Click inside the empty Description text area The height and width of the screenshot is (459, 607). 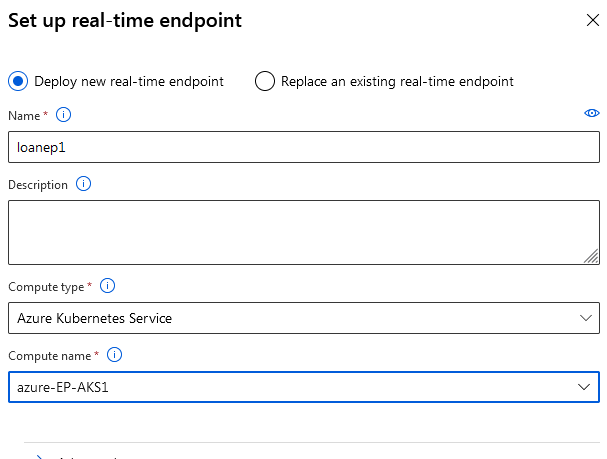coord(304,233)
